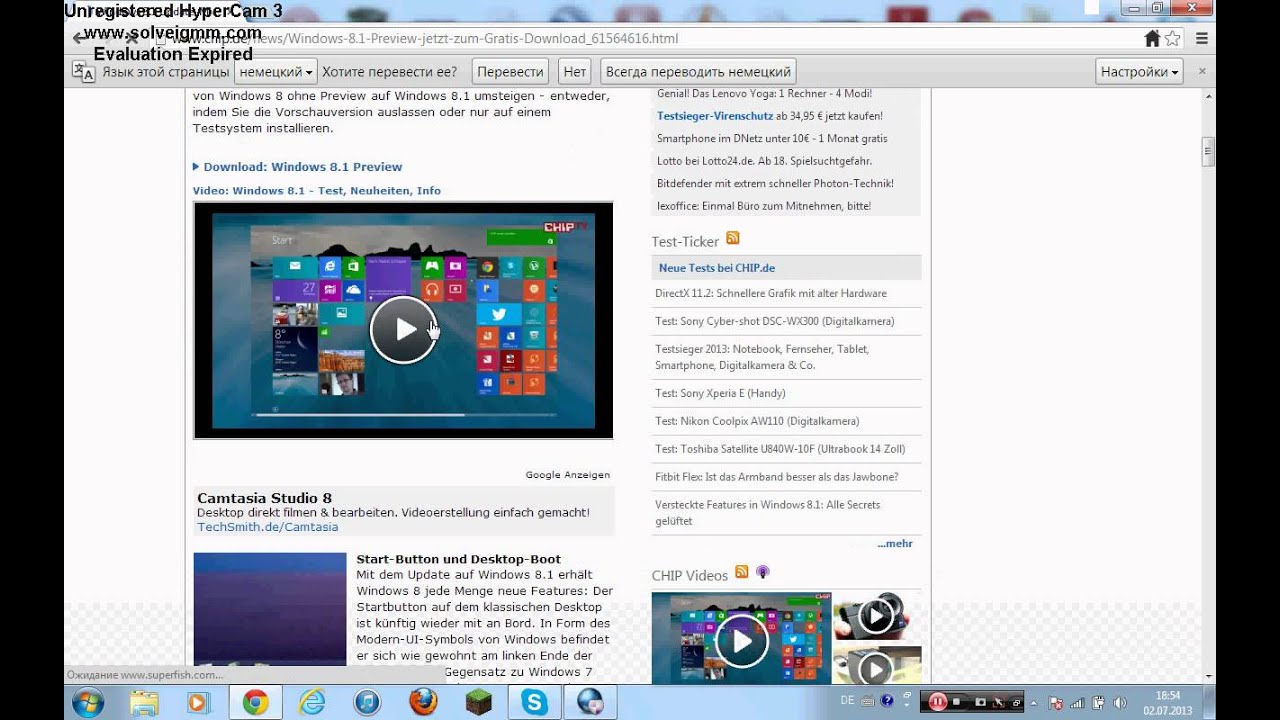Stop the HyperCam recording

click(958, 702)
